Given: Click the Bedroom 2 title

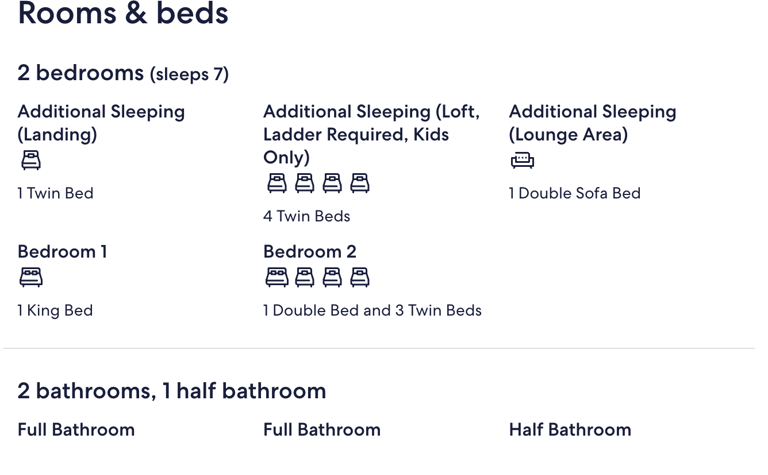Looking at the screenshot, I should click(x=310, y=252).
